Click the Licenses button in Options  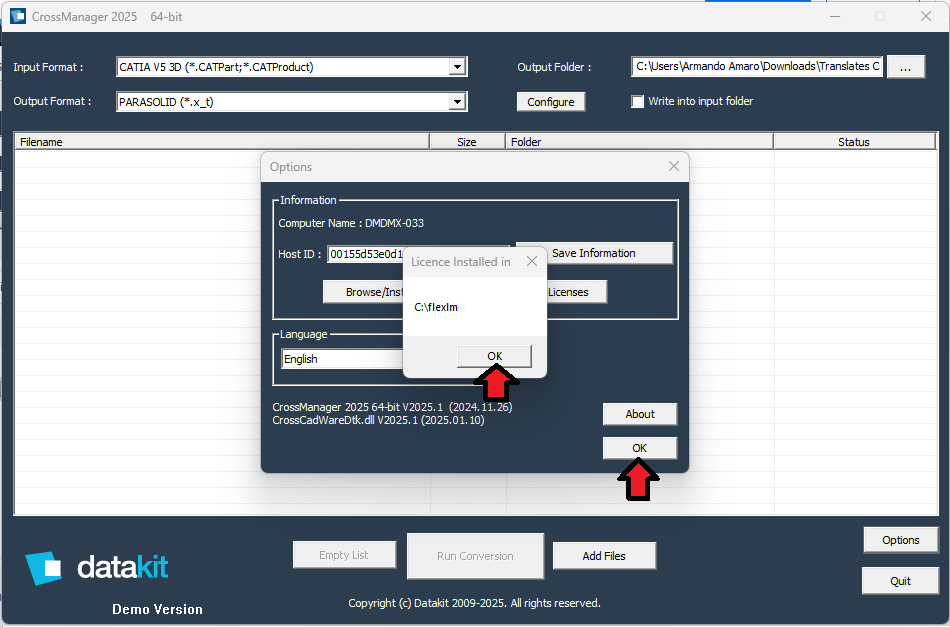coord(576,292)
